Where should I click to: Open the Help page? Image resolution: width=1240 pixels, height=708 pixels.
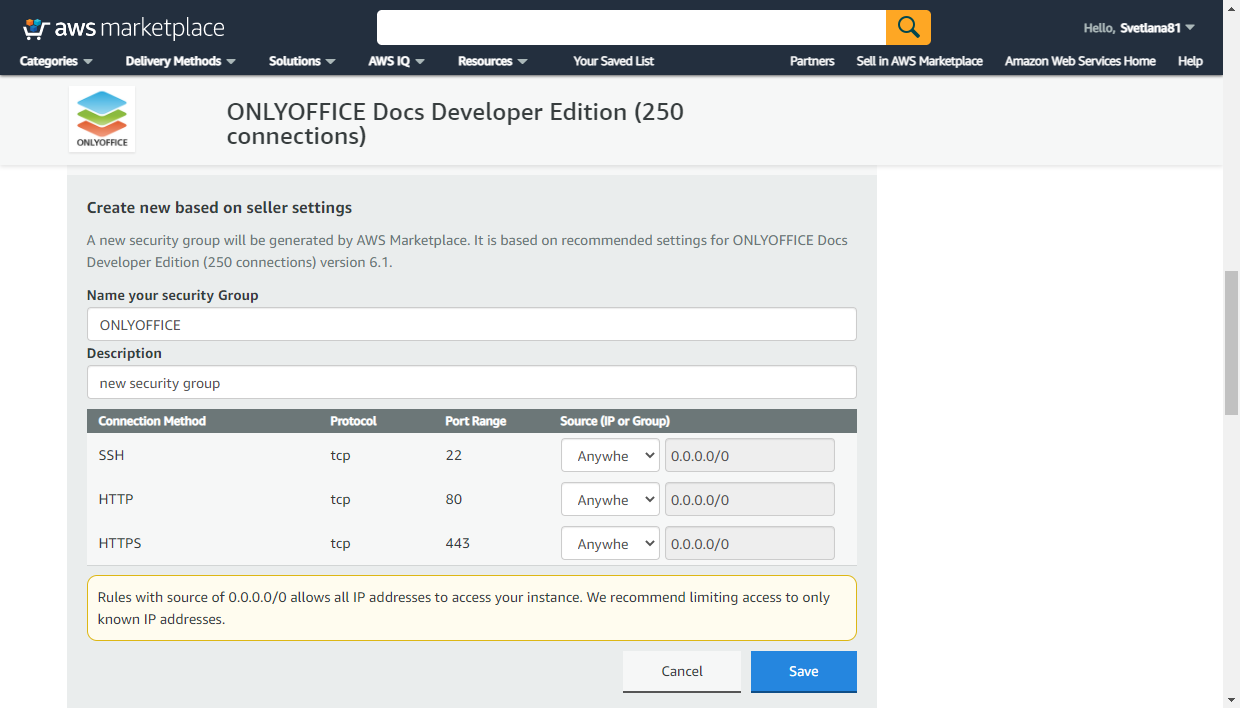1189,61
